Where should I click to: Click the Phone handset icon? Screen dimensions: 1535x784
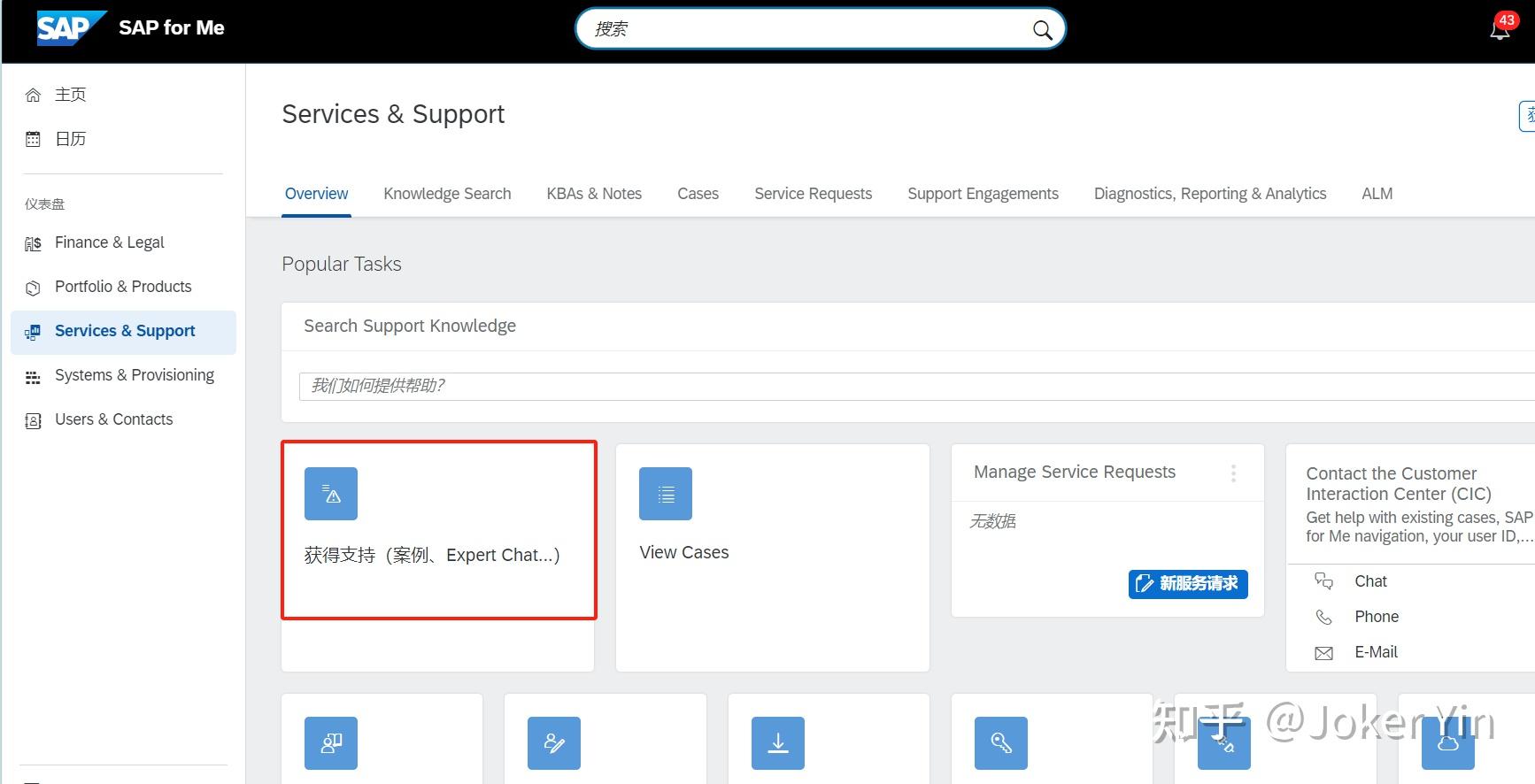[x=1323, y=617]
